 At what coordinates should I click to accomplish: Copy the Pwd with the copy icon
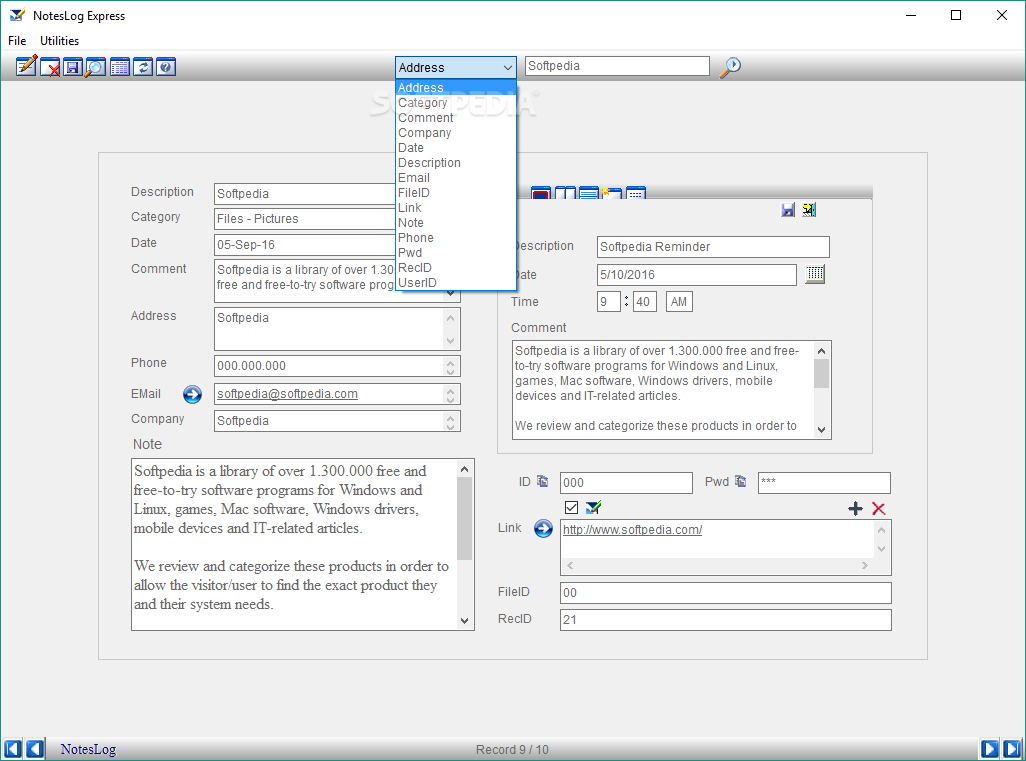click(x=741, y=481)
